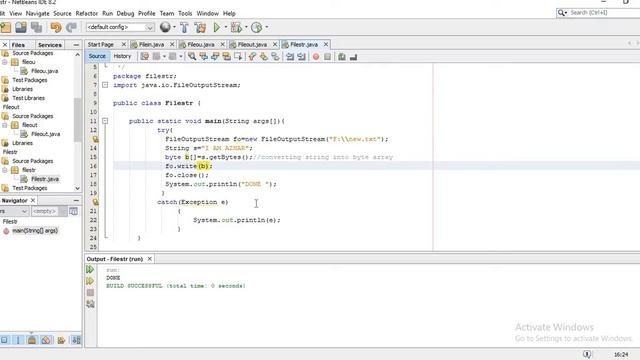Screen dimensions: 640x360
Task: Collapse main method code fold on line 11
Action: [105, 121]
